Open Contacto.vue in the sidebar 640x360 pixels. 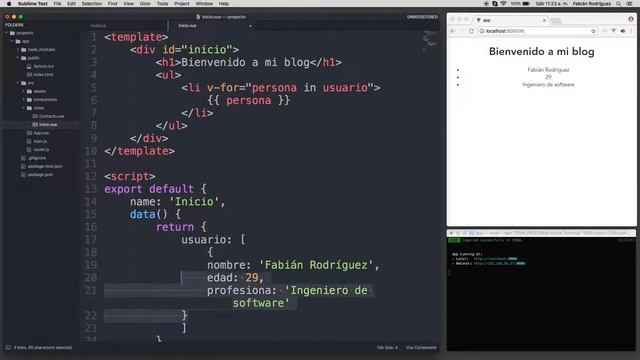coord(51,116)
